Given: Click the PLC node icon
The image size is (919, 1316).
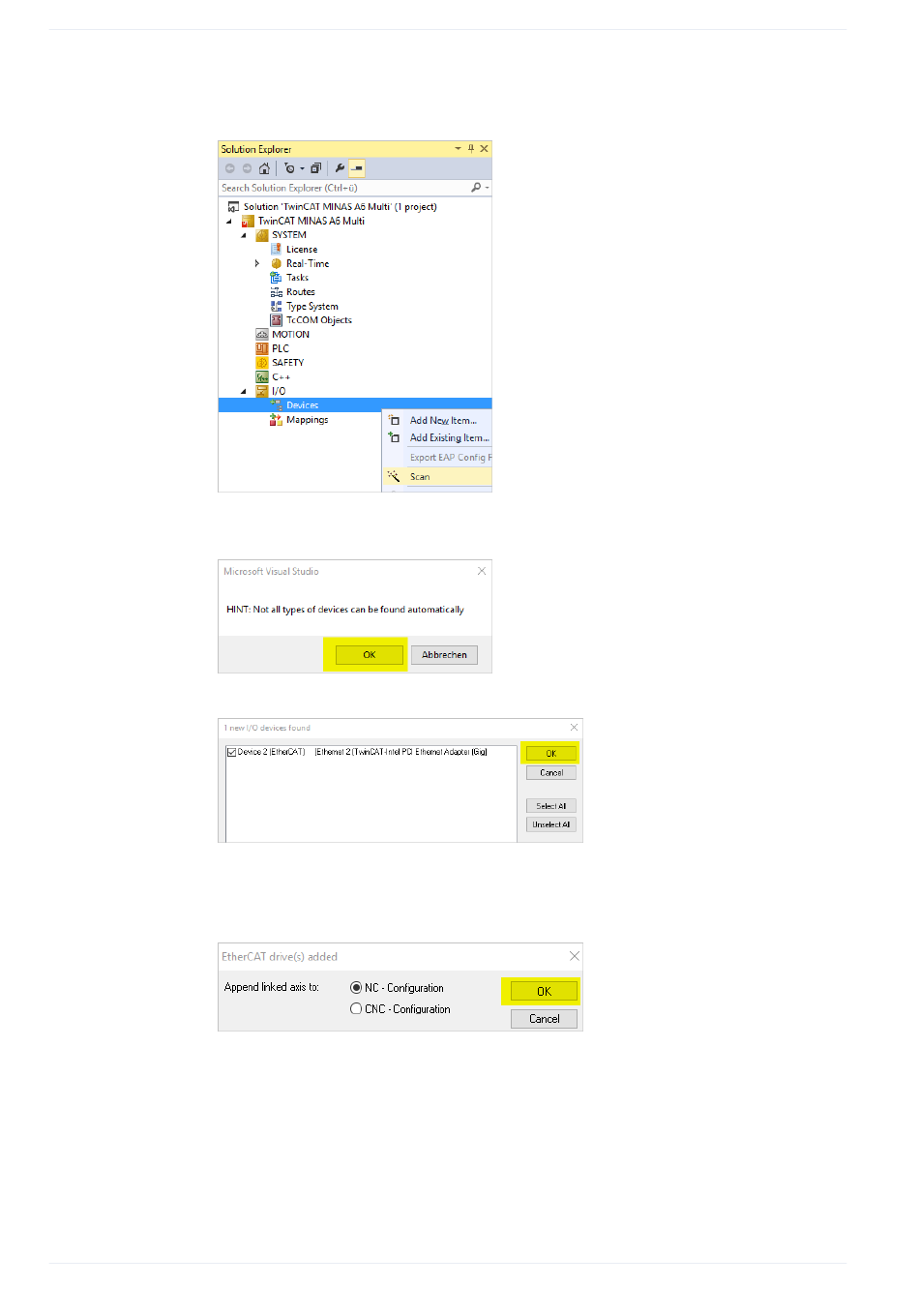Looking at the screenshot, I should tap(261, 348).
